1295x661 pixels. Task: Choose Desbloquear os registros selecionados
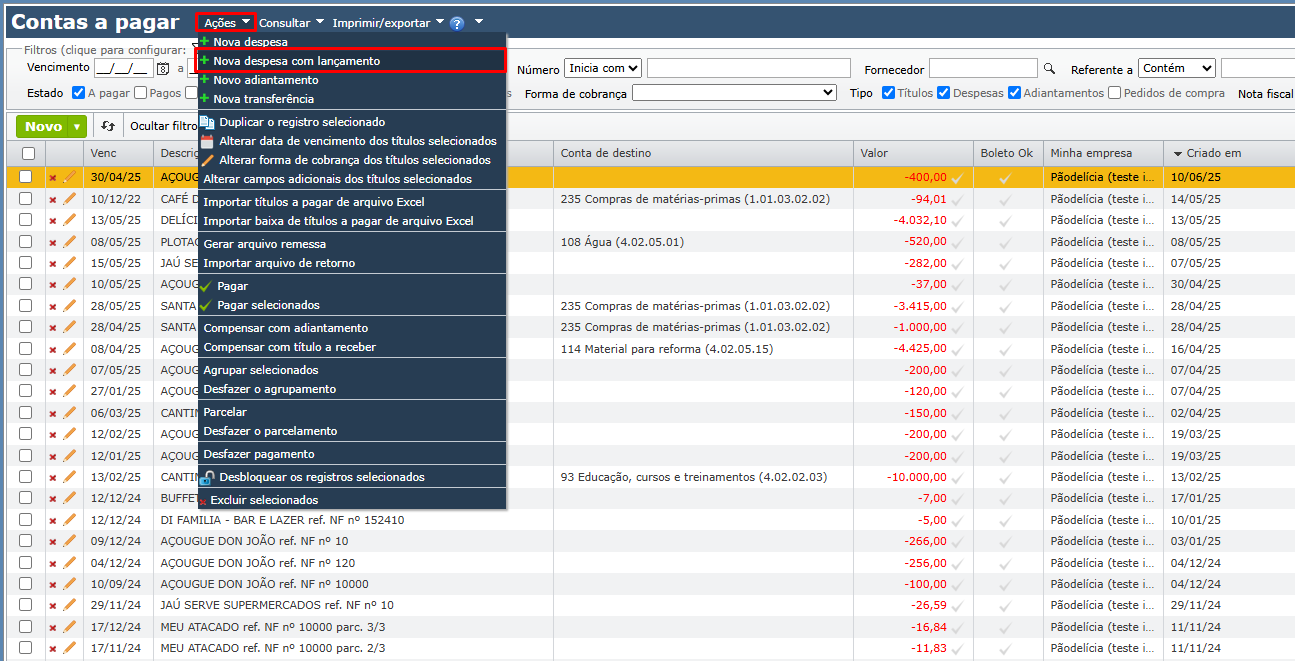[321, 477]
